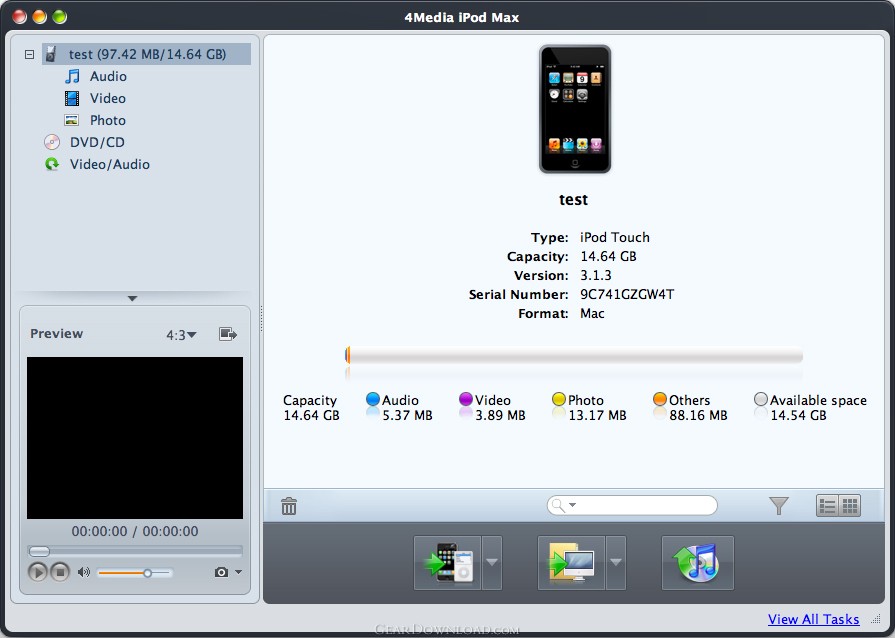Viewport: 895px width, 638px height.
Task: Click the black preview video area
Action: (x=135, y=438)
